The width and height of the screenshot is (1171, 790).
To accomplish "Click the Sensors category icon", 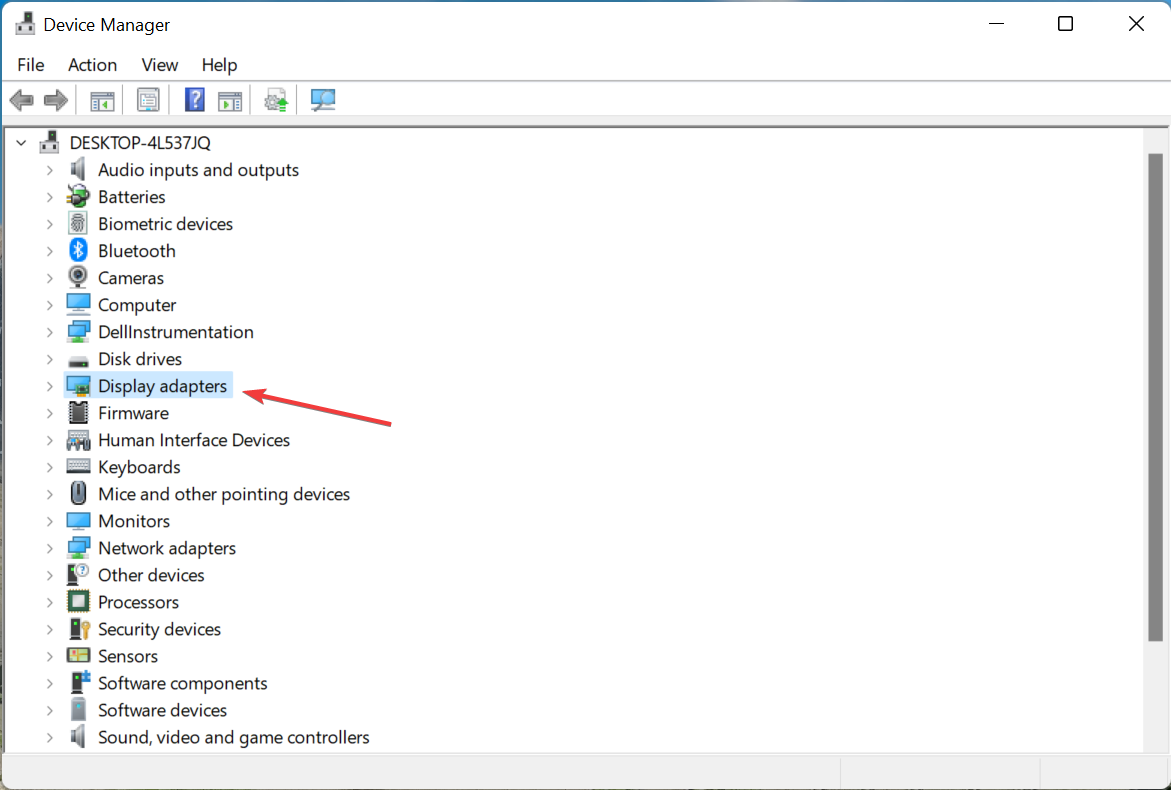I will pyautogui.click(x=78, y=655).
